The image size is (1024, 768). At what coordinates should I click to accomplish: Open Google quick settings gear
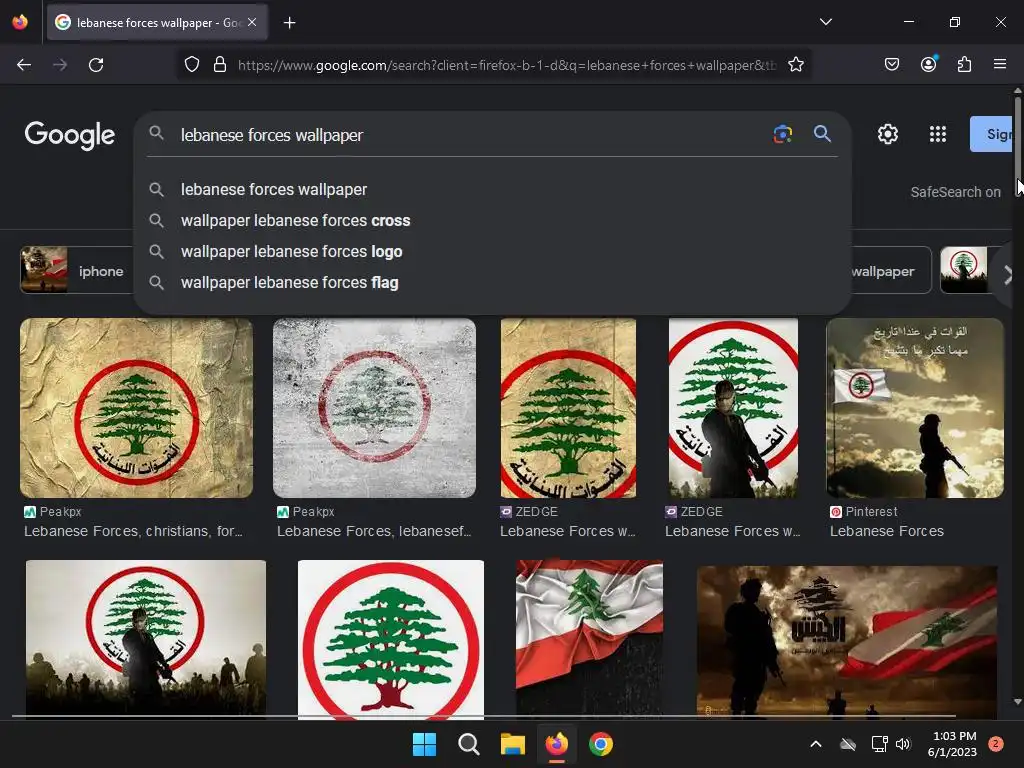pos(888,134)
